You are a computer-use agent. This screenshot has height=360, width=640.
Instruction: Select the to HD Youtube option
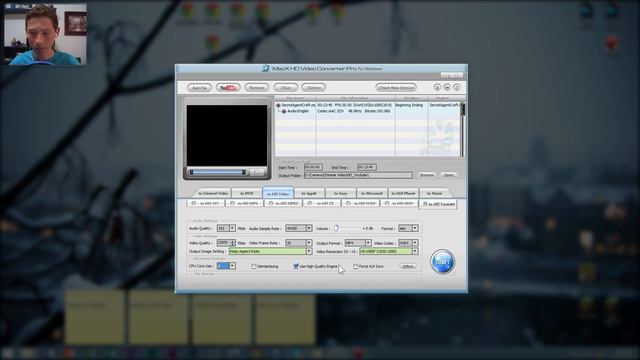438,204
